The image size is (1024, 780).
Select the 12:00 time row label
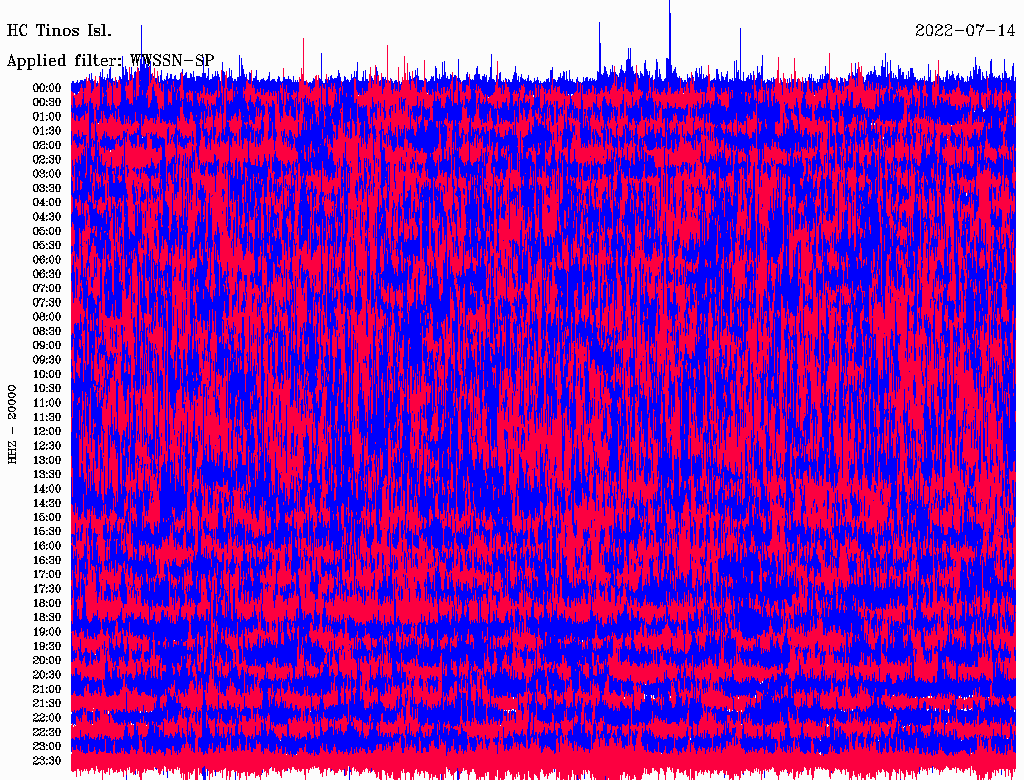[x=47, y=431]
